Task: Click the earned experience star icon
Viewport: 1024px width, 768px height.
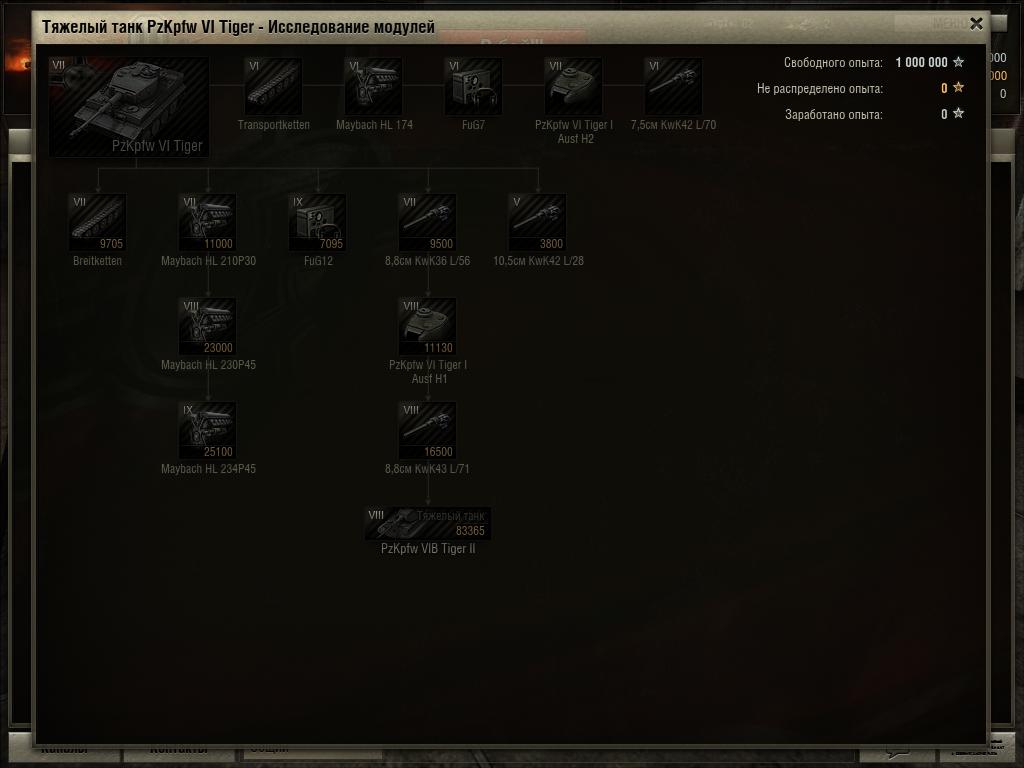Action: pos(958,114)
